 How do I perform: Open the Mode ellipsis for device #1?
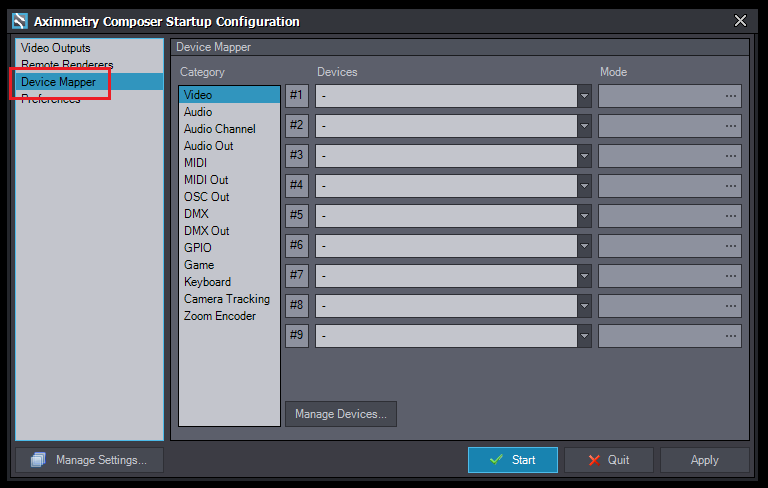click(731, 96)
